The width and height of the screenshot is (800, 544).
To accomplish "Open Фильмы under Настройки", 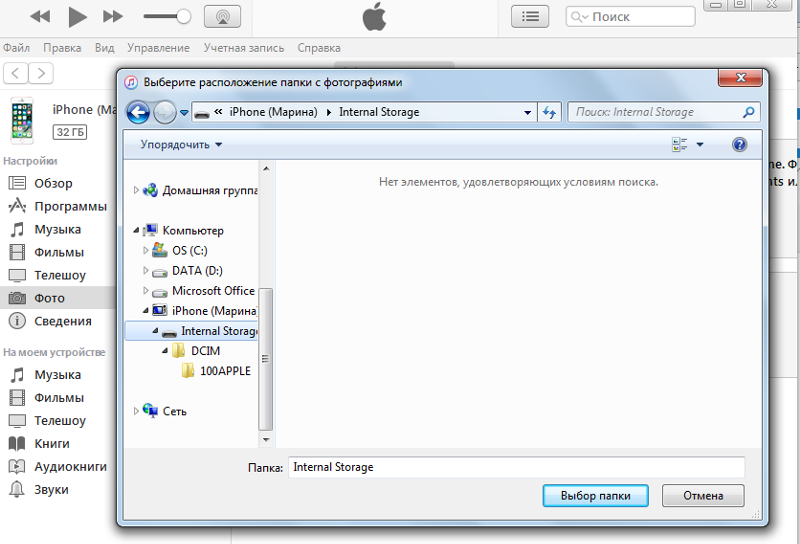I will [x=58, y=252].
